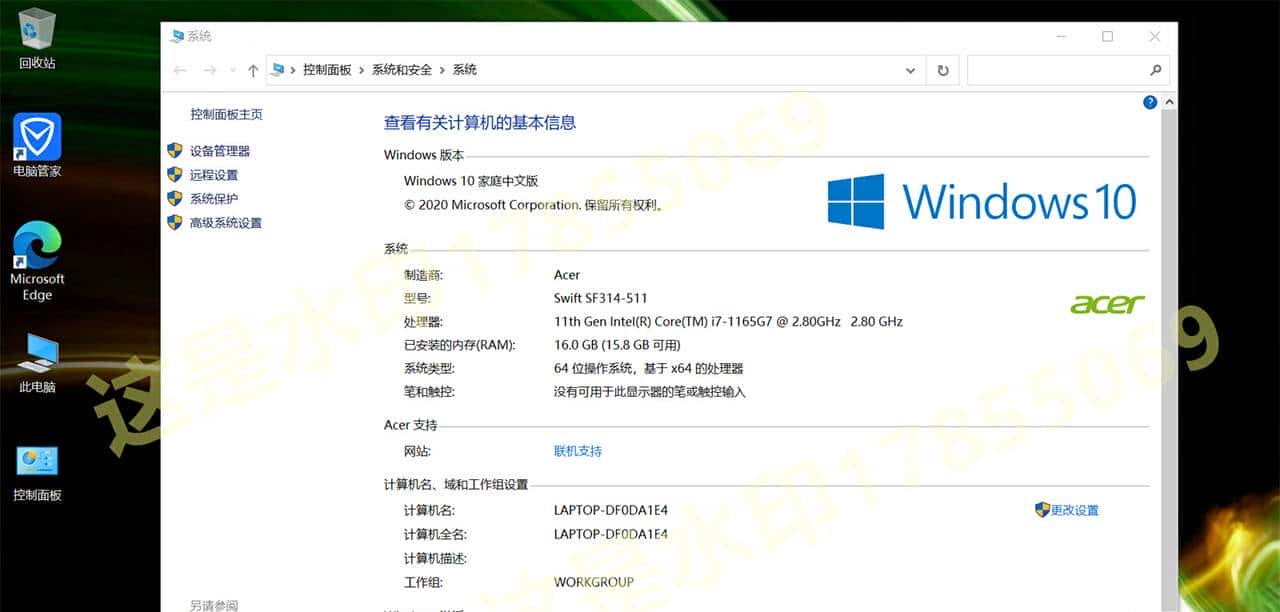1280x612 pixels.
Task: Click the shield icon next to 更改设置
Action: click(1041, 510)
